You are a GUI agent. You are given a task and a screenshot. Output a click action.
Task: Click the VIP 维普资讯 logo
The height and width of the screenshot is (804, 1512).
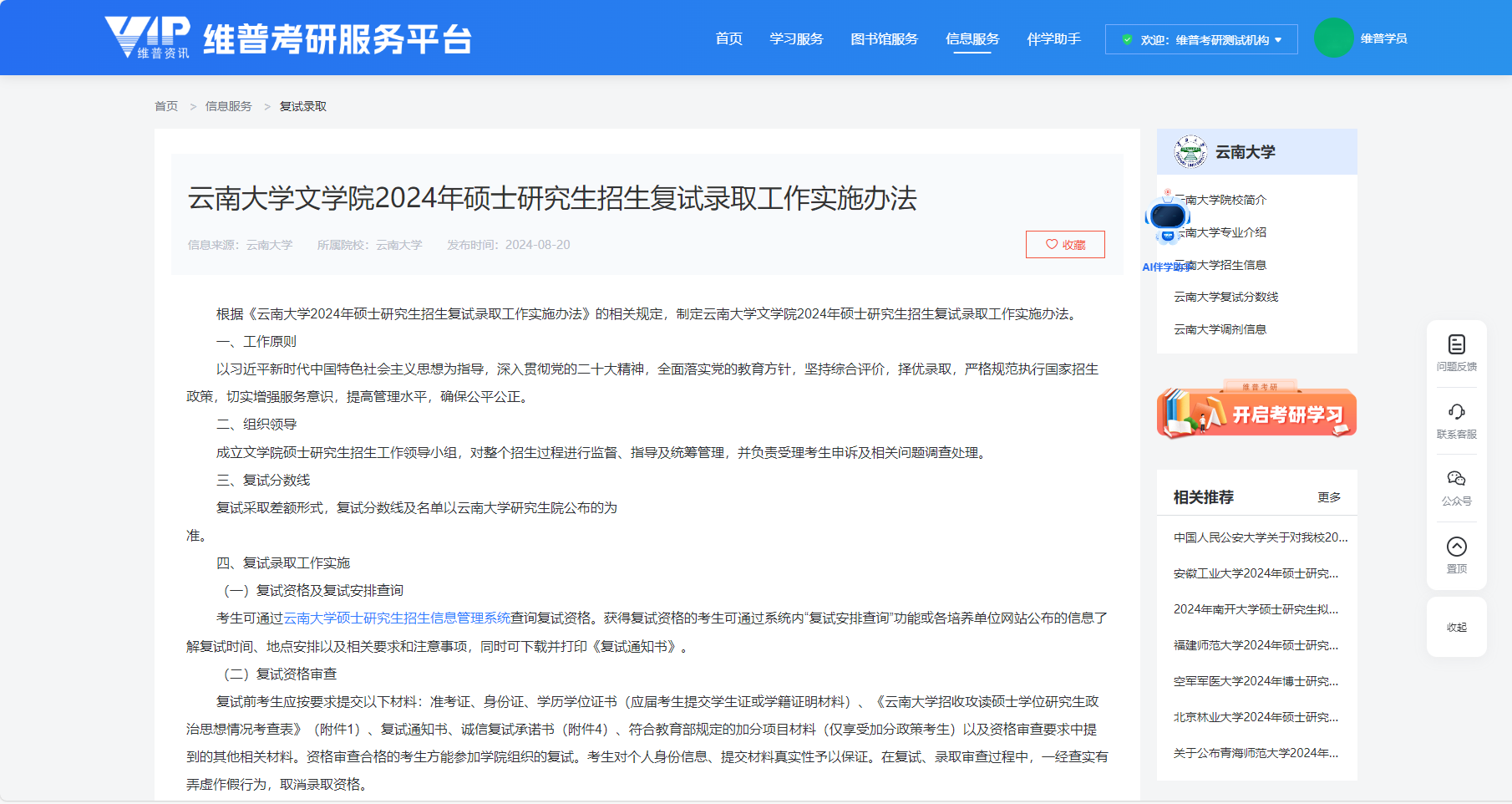pyautogui.click(x=148, y=38)
